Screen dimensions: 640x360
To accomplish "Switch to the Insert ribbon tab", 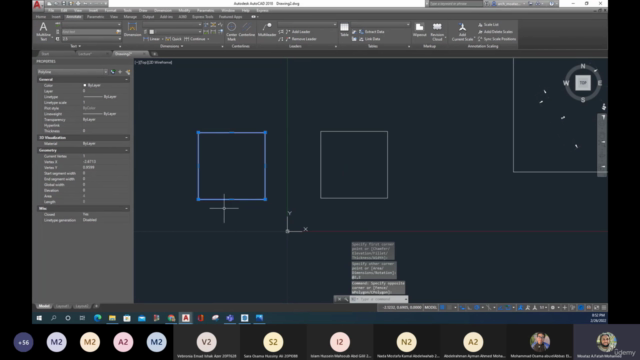I will click(56, 17).
